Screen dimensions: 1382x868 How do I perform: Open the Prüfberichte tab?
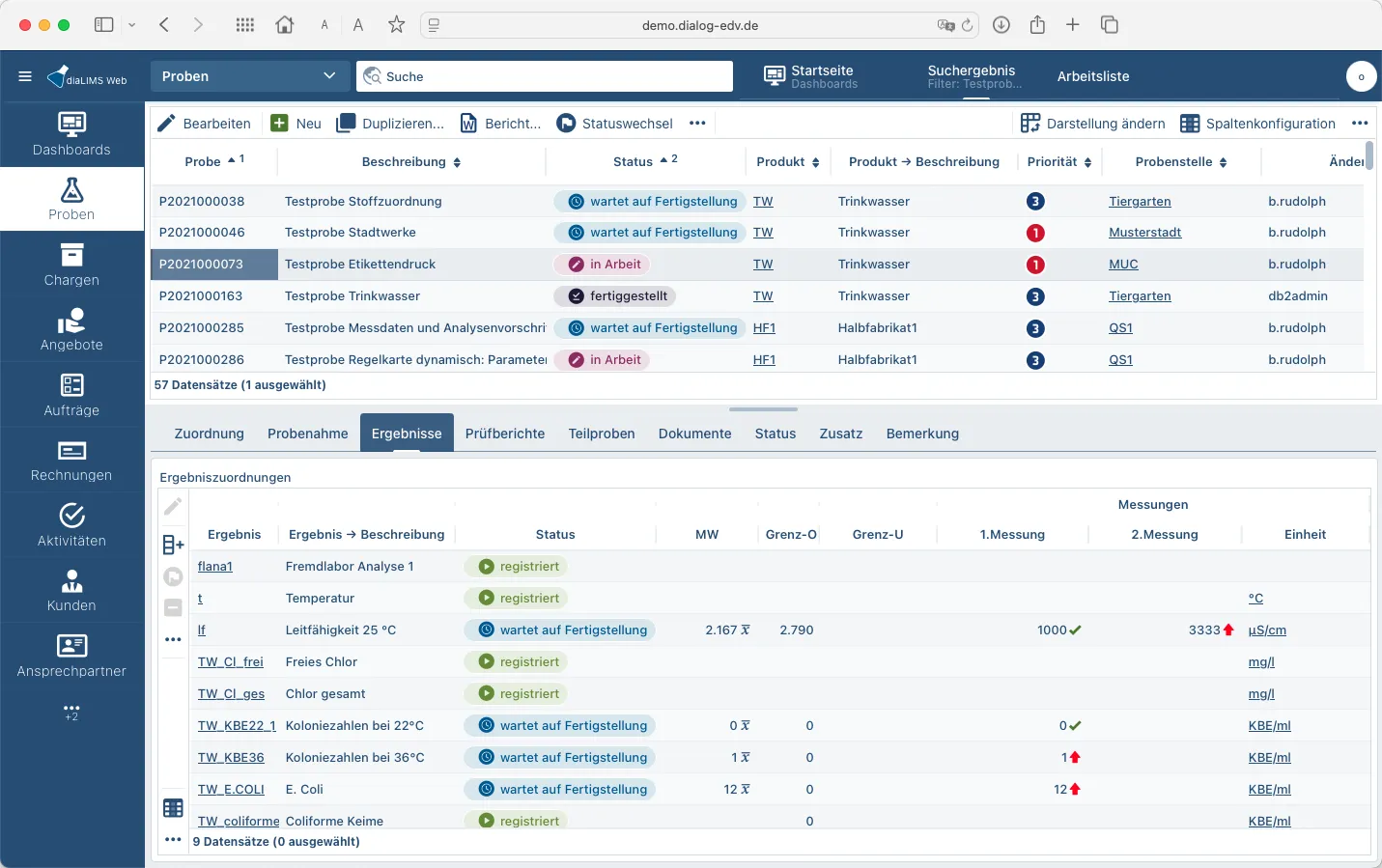coord(505,434)
